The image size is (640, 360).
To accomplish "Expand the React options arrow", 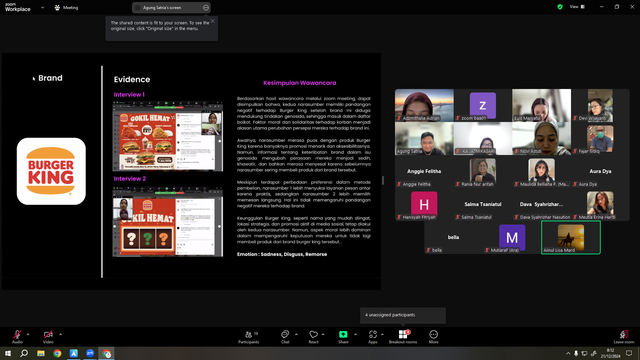I will [x=323, y=334].
